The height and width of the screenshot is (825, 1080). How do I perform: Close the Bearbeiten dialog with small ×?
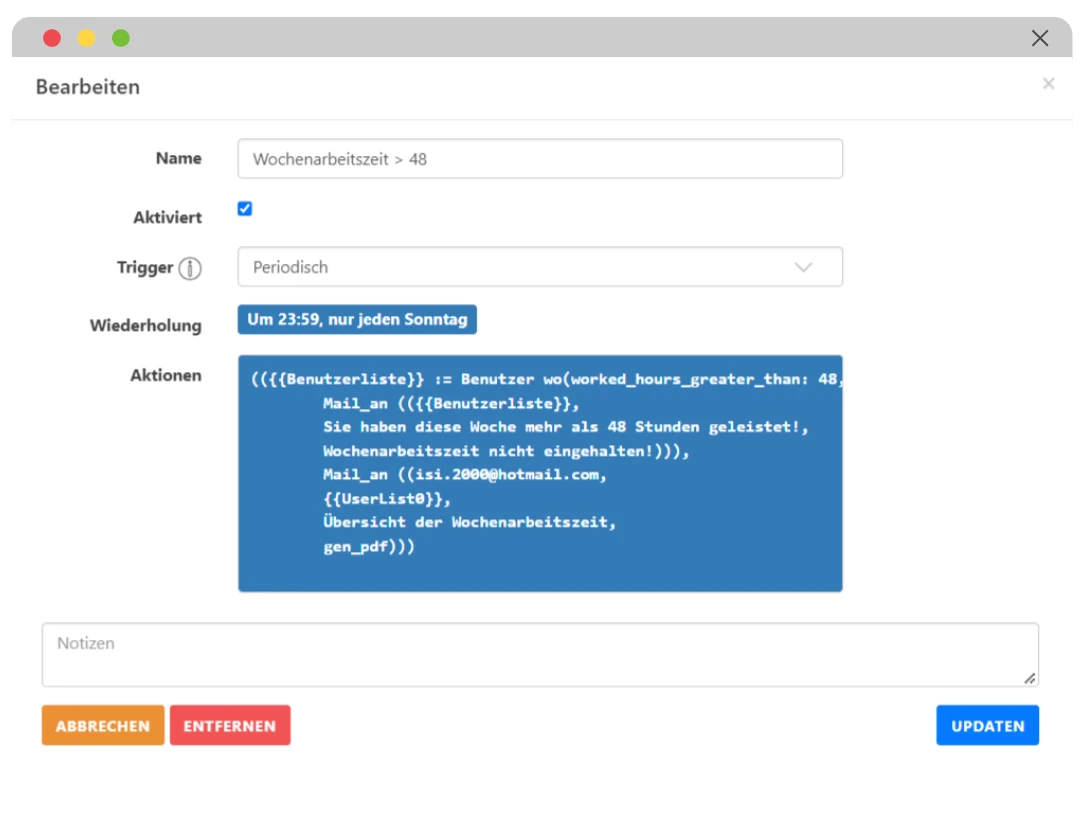1048,84
